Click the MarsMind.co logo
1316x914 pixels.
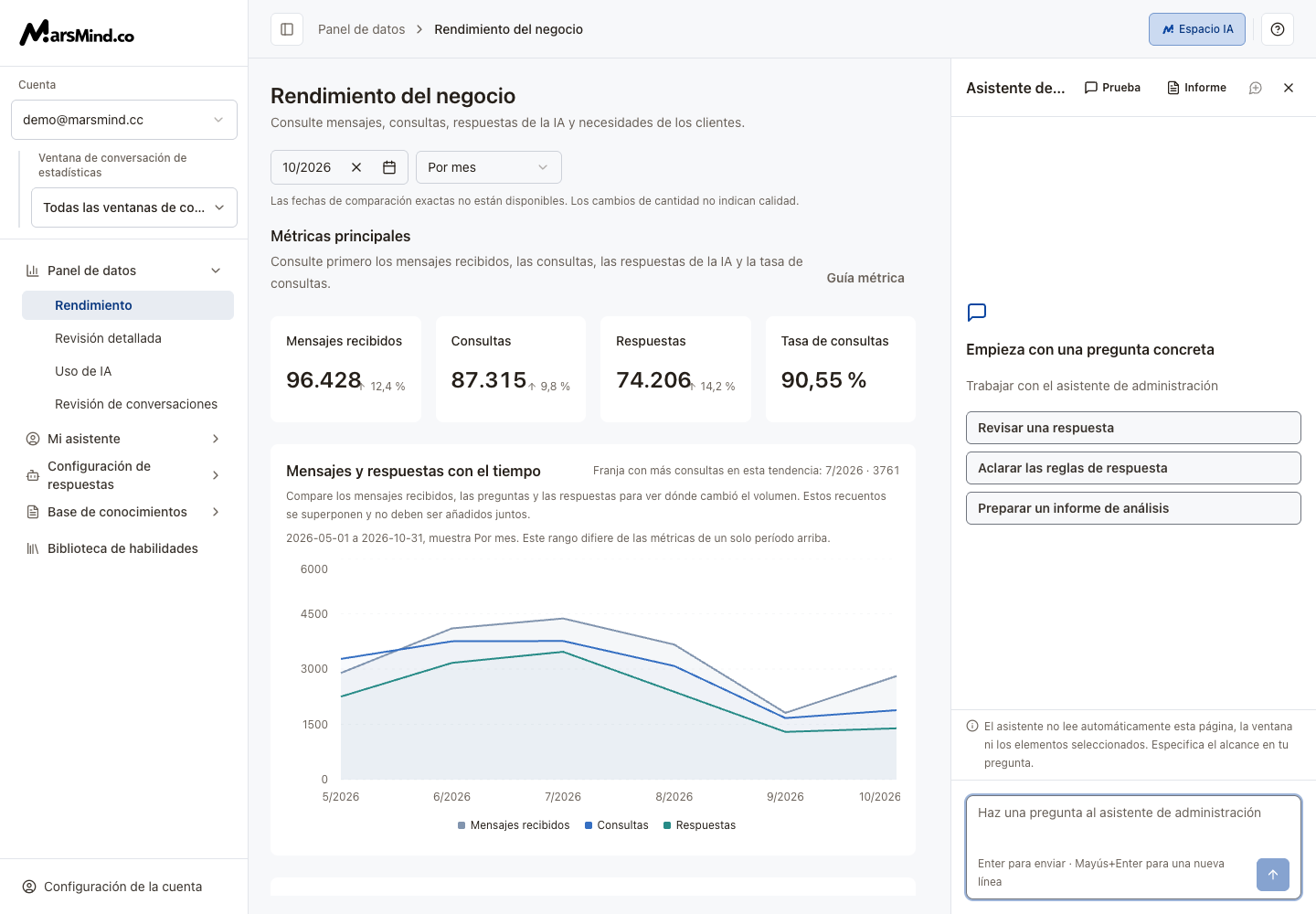click(x=77, y=33)
